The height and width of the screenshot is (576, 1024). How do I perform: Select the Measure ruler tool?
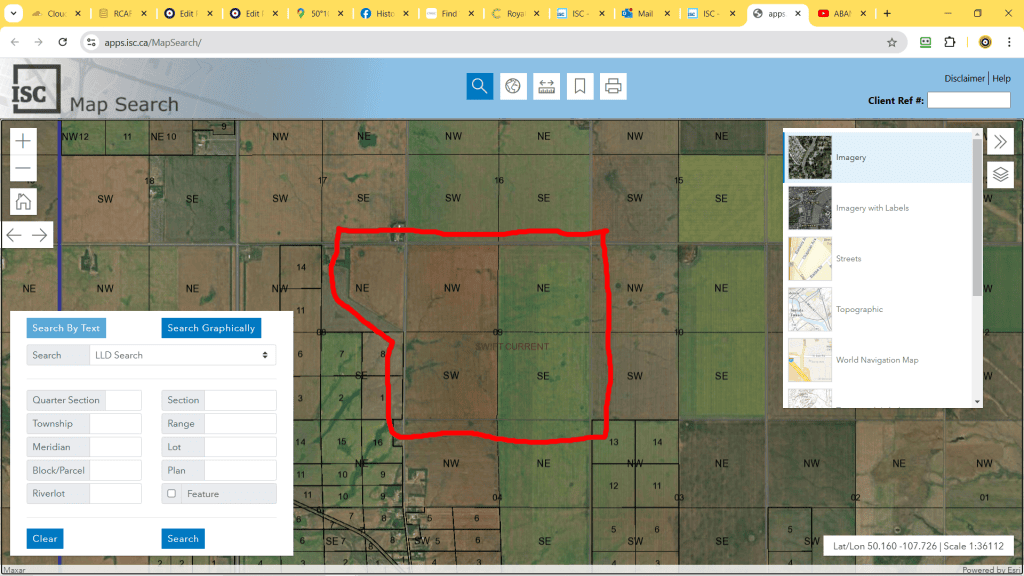coord(546,86)
